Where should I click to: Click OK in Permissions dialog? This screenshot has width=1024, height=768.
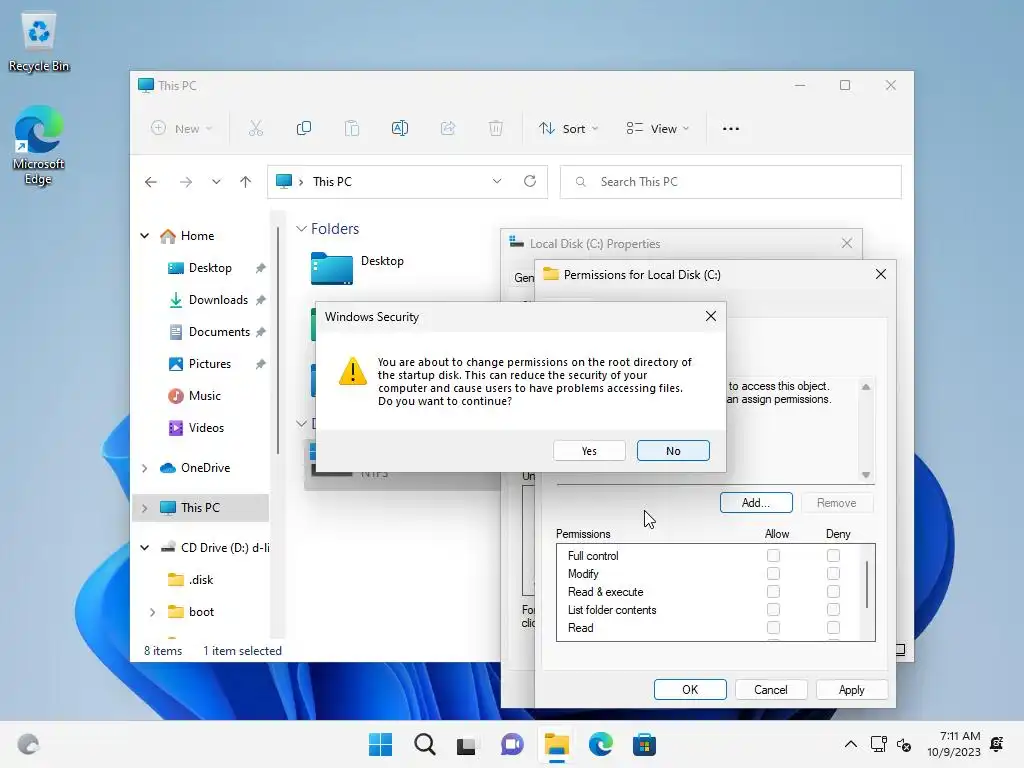point(690,690)
